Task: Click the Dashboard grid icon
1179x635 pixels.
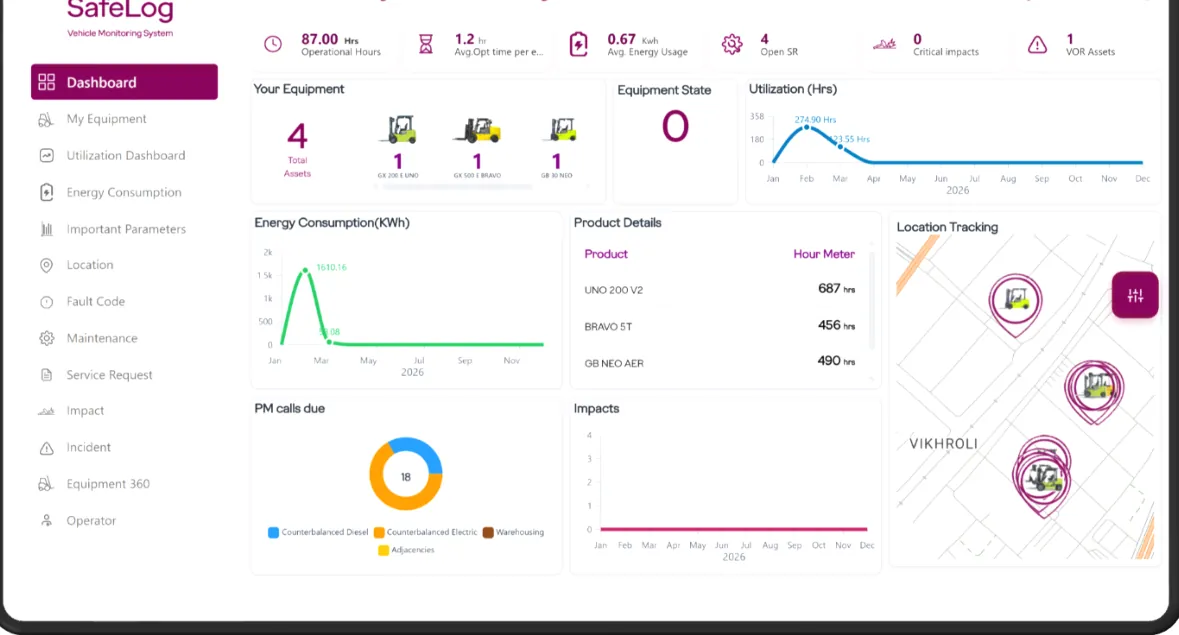Action: (x=47, y=82)
